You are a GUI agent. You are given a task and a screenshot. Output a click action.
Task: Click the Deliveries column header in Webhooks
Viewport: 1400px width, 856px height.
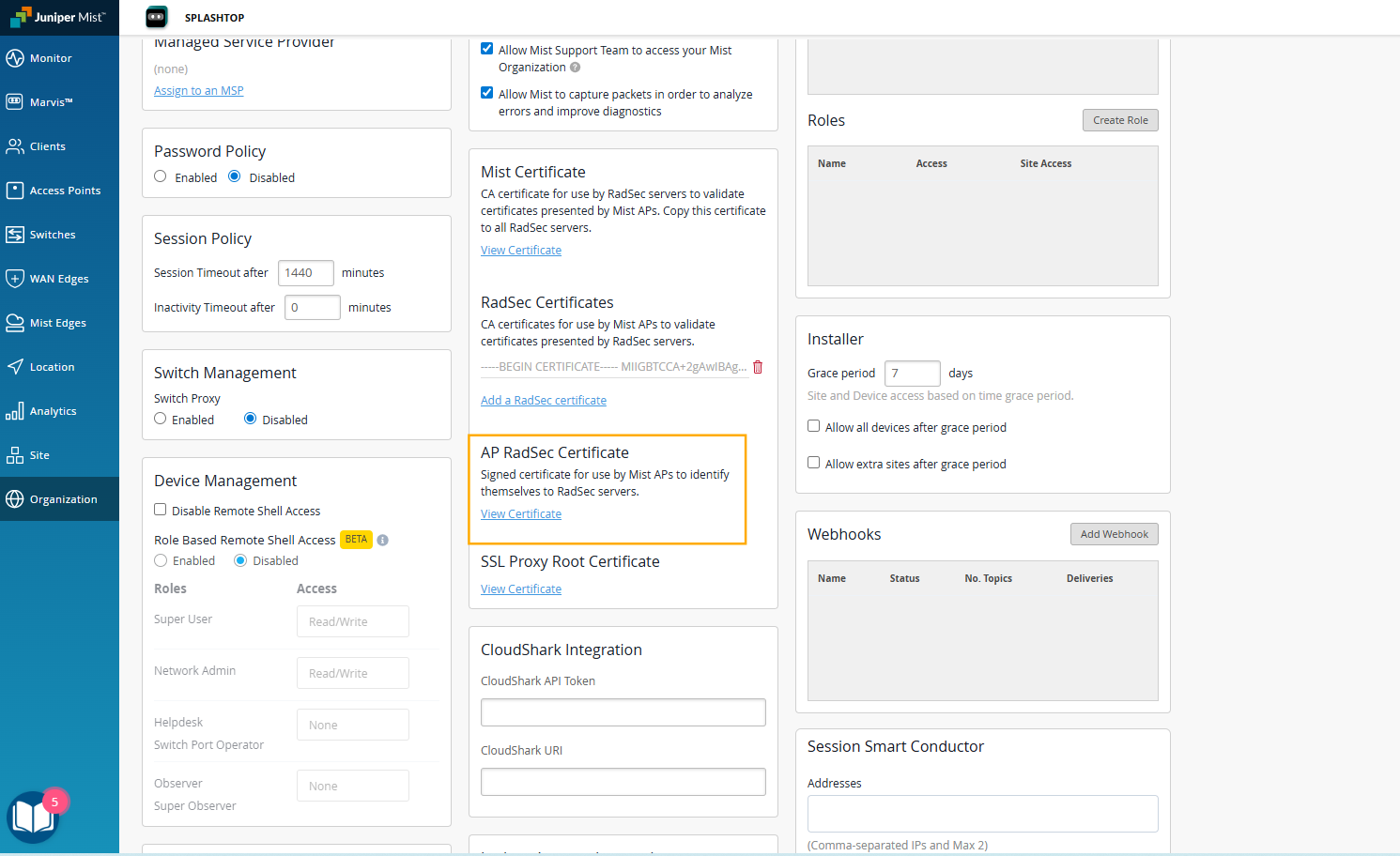(x=1090, y=578)
